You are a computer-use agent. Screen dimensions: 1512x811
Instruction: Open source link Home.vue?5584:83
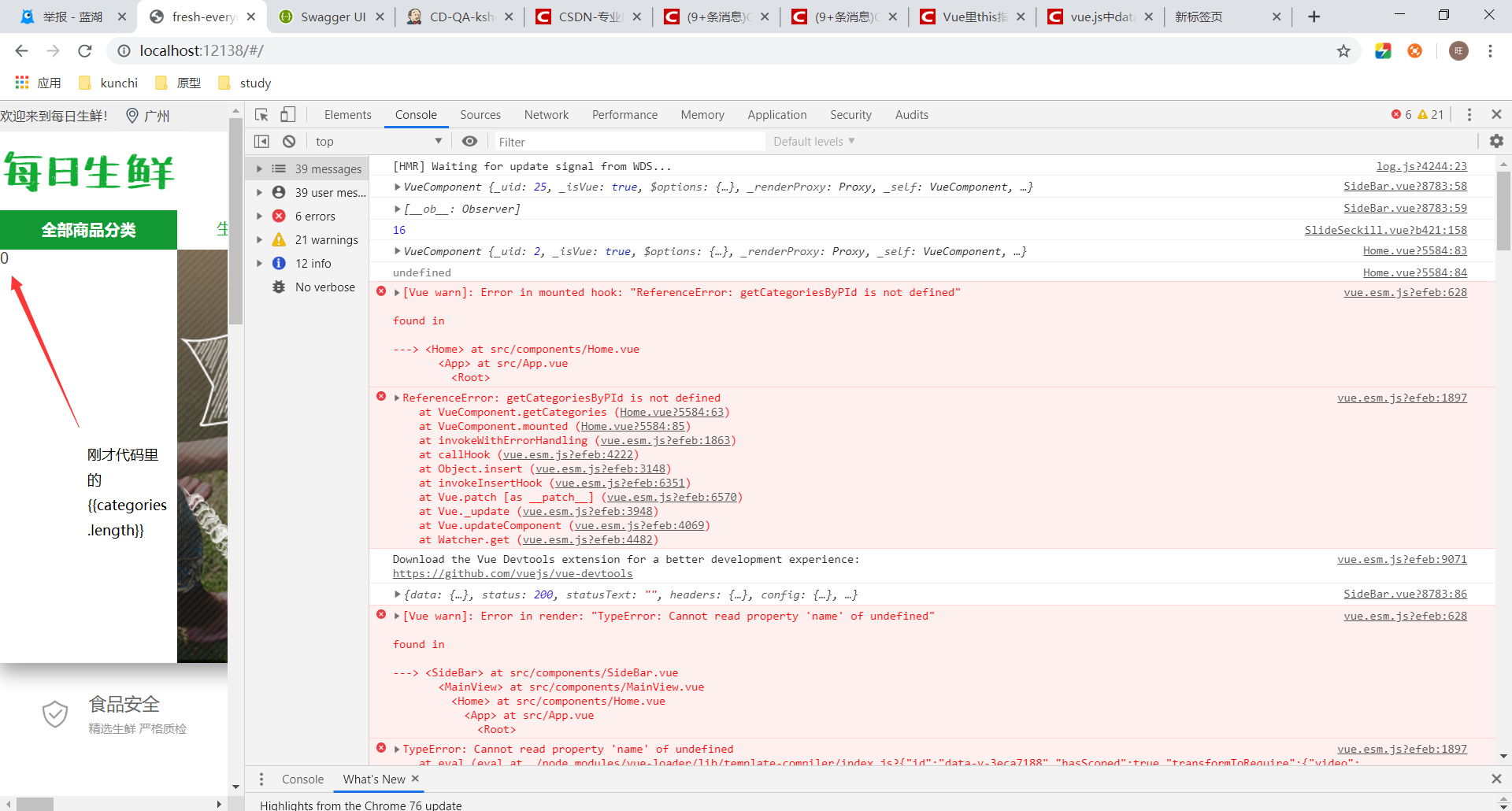pos(1415,250)
